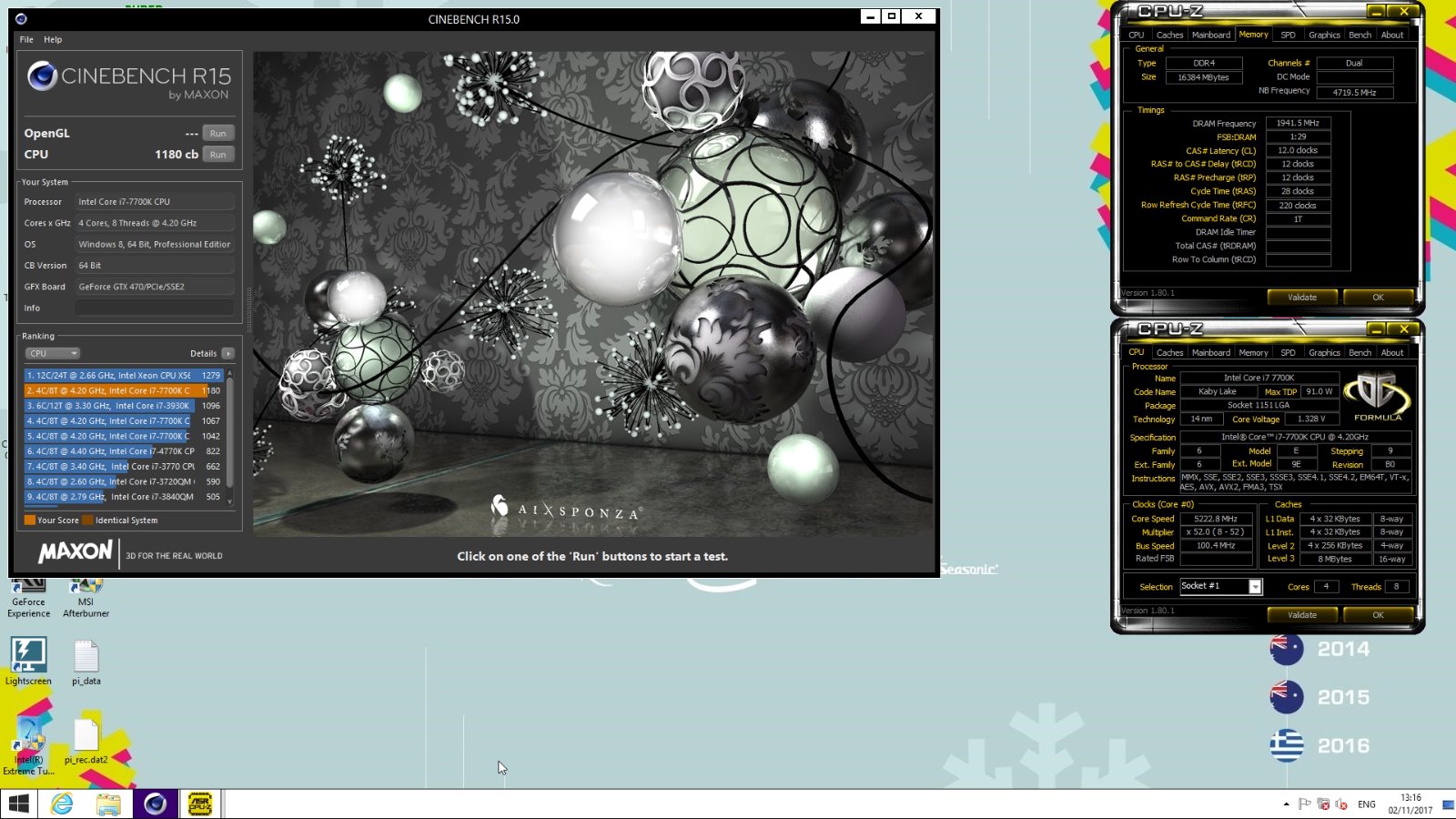Viewport: 1456px width, 819px height.
Task: Open Mainboard tab in lower CPU-Z window
Action: 1210,352
